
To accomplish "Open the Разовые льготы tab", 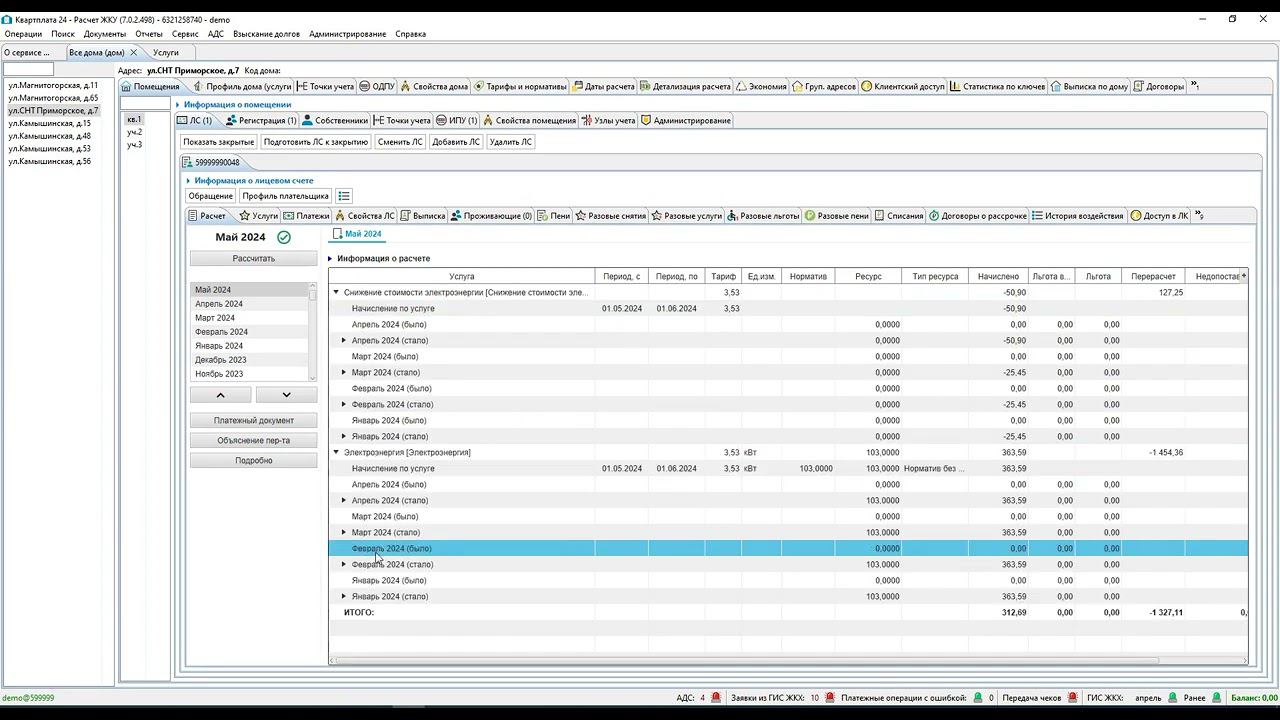I will [764, 215].
